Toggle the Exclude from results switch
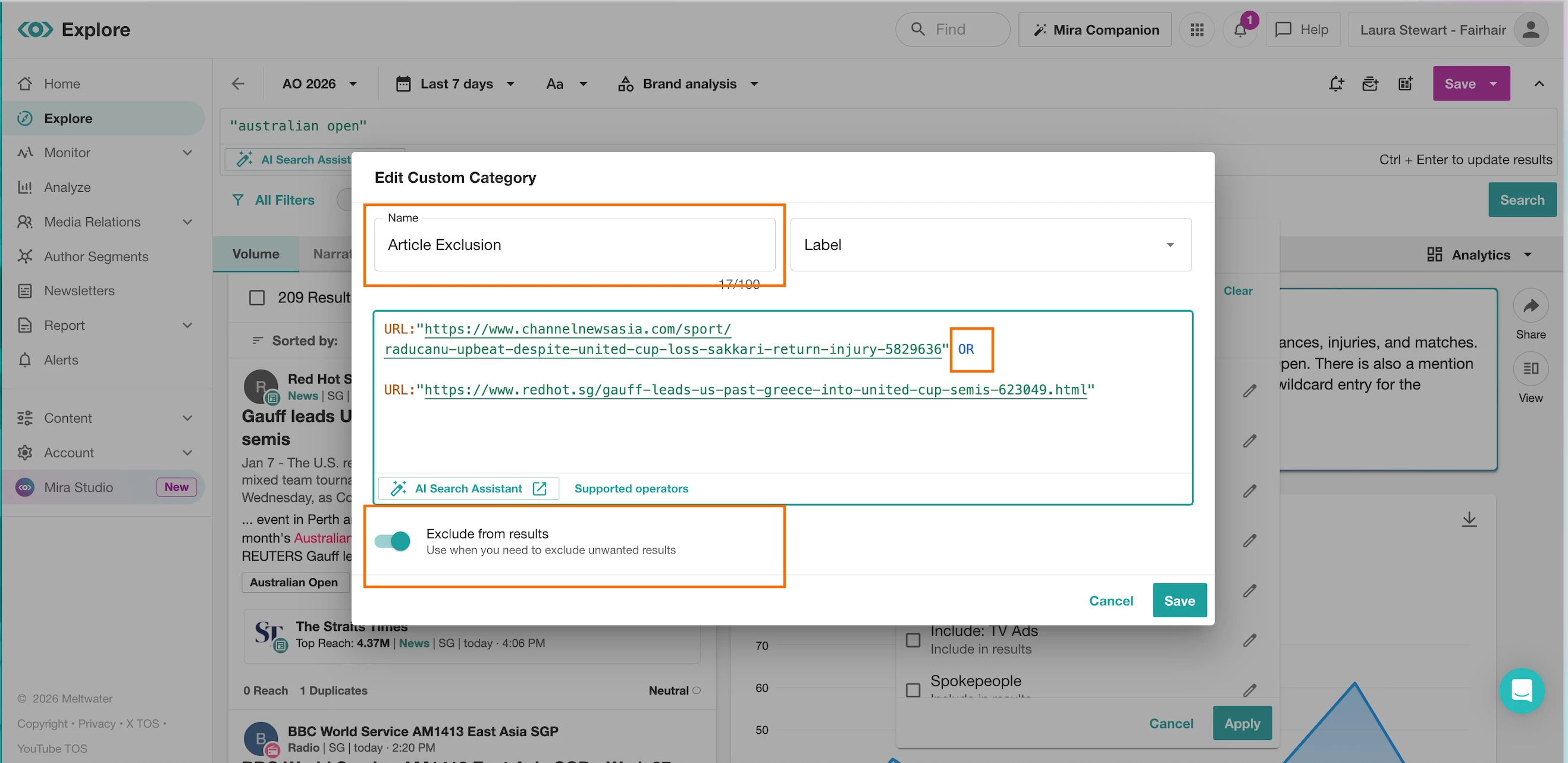The width and height of the screenshot is (1568, 763). (393, 541)
